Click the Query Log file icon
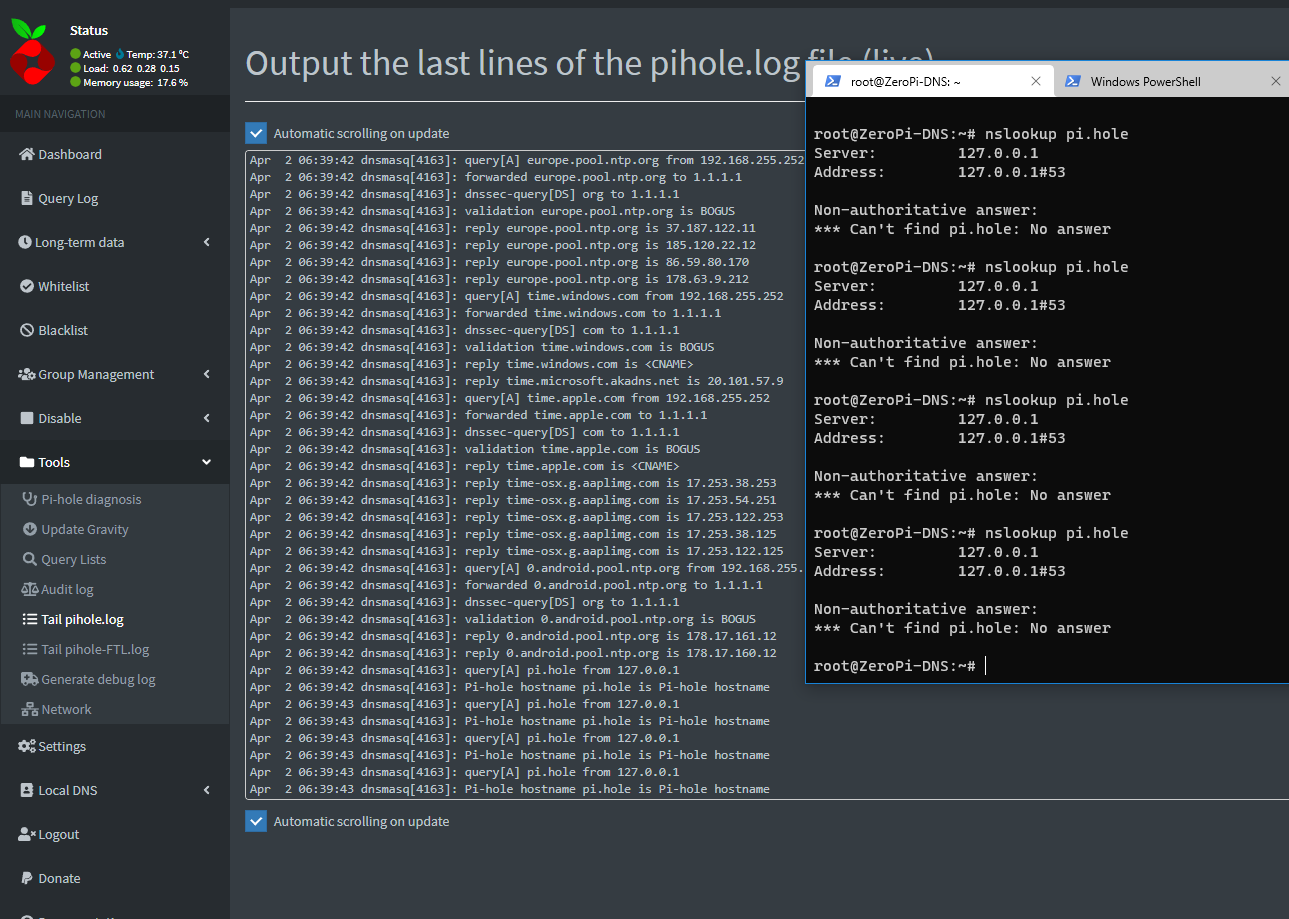Screen dimensions: 1289x919 (x=27, y=198)
